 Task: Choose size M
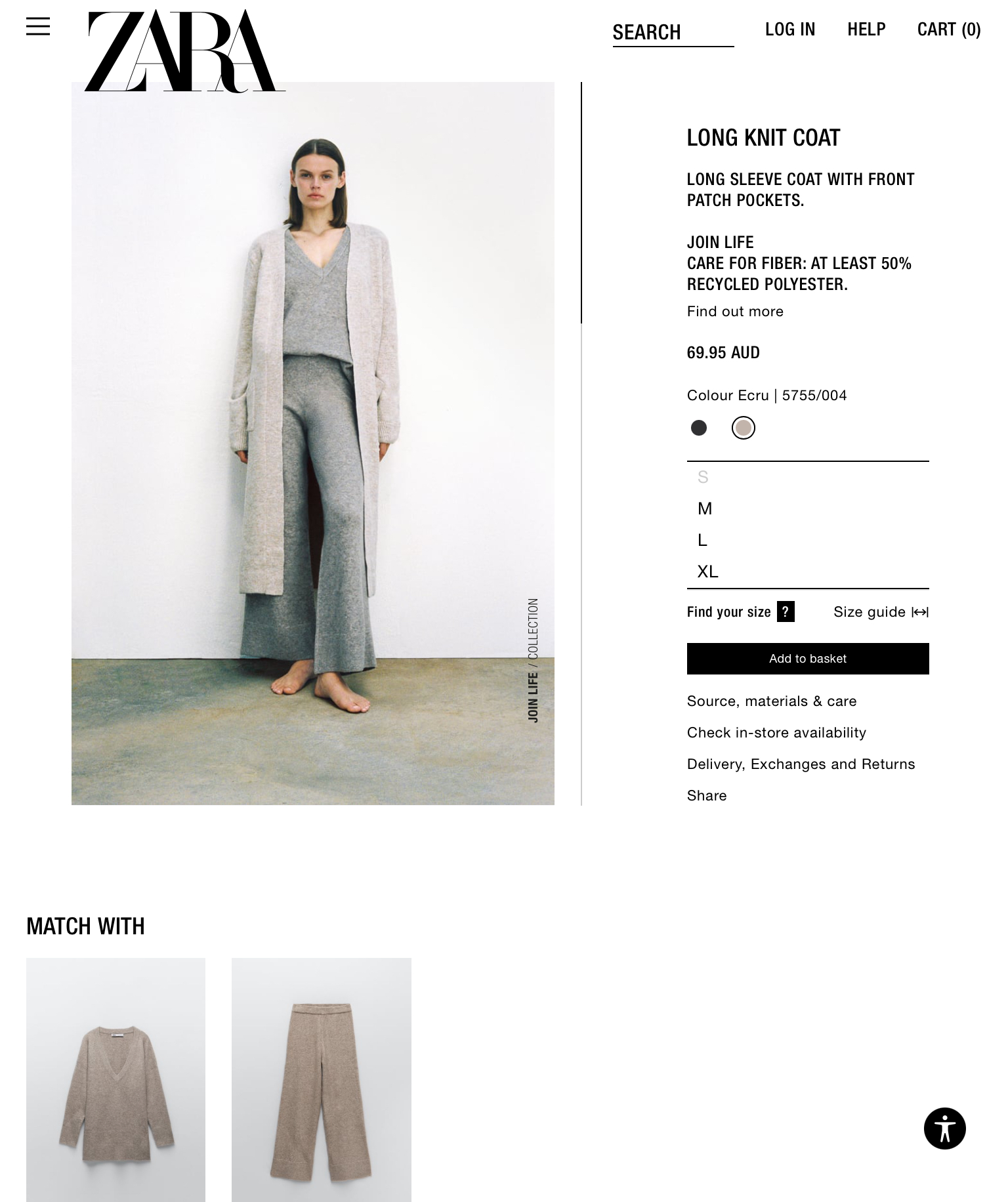click(x=808, y=508)
